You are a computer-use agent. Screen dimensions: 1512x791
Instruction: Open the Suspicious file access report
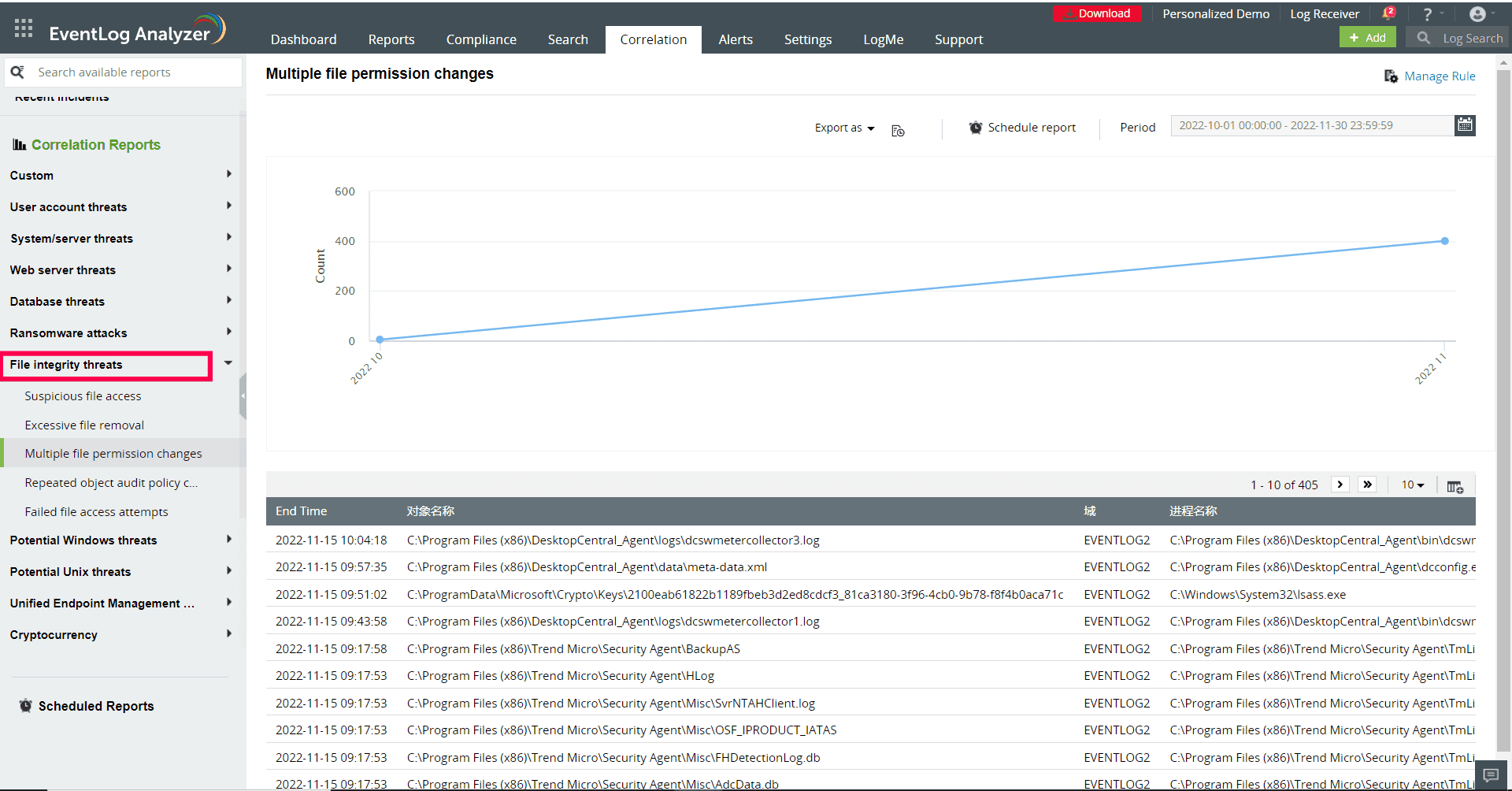[83, 396]
